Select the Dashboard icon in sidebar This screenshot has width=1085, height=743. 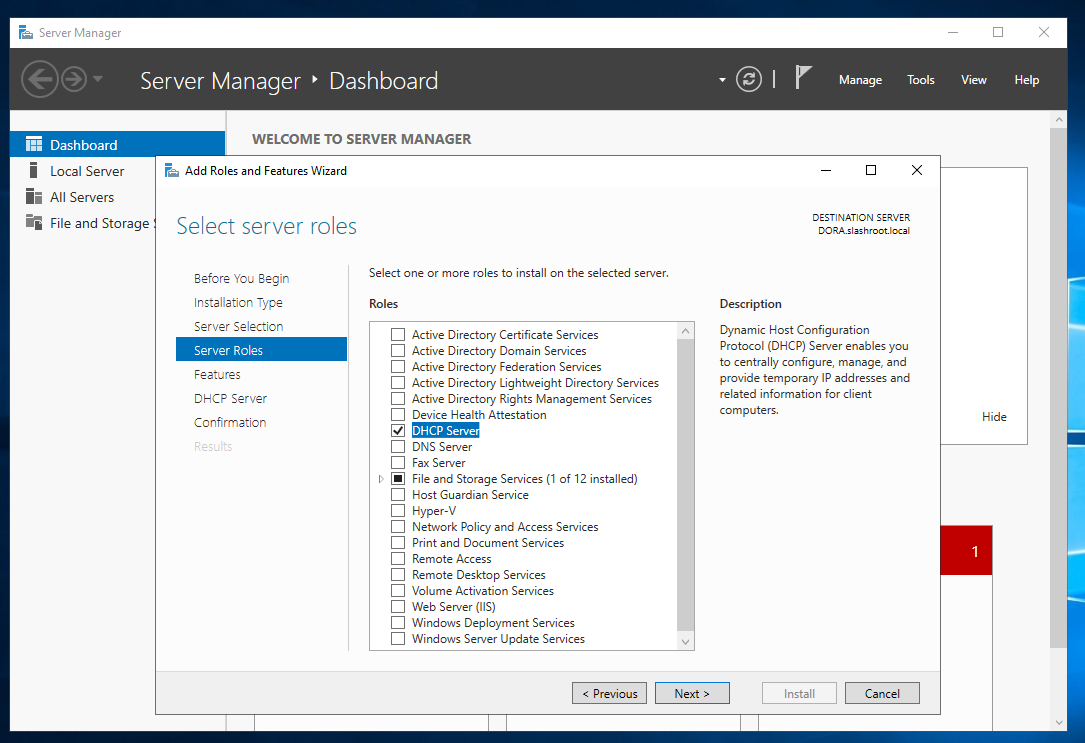[34, 145]
